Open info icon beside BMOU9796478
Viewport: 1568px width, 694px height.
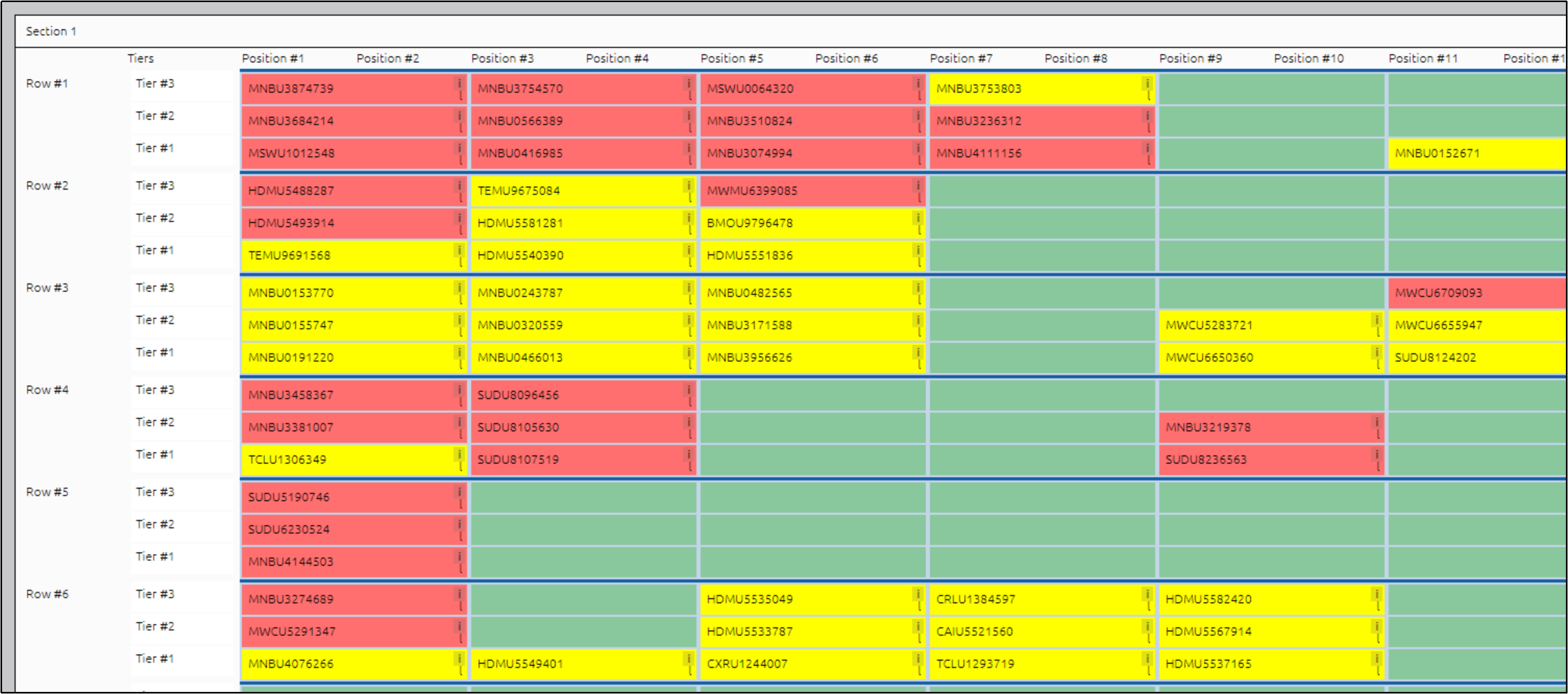(918, 218)
